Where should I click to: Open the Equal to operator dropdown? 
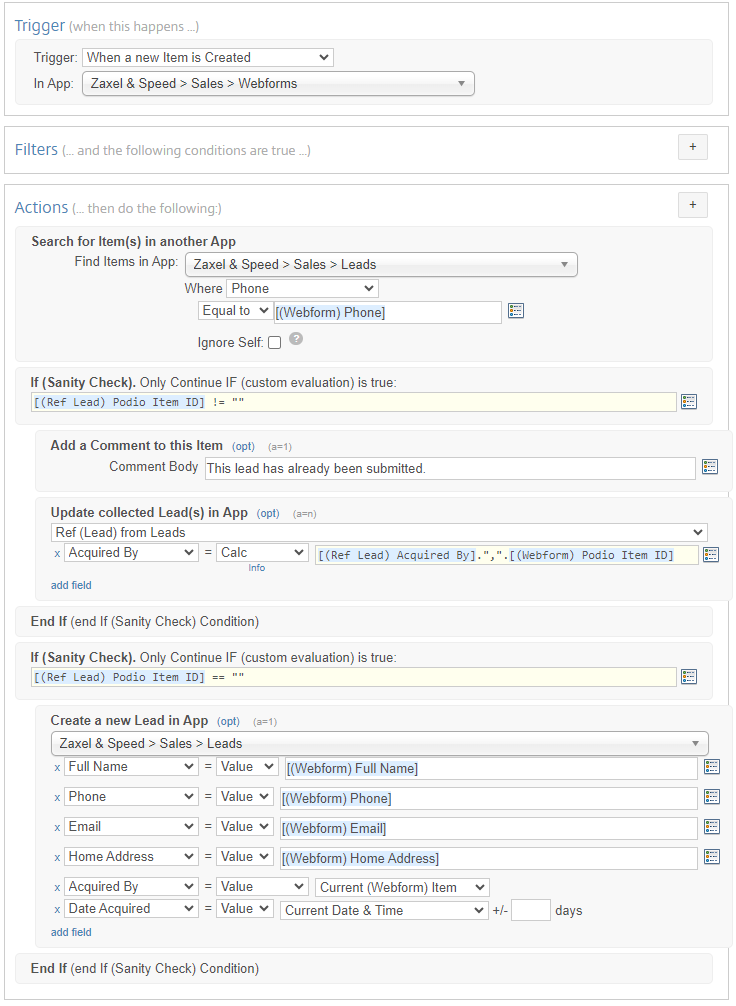235,311
